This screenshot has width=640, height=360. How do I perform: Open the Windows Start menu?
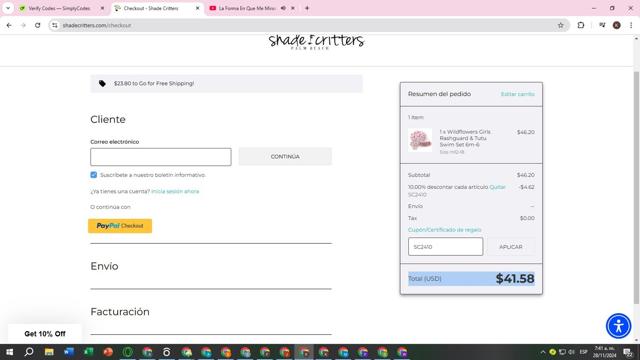point(9,352)
